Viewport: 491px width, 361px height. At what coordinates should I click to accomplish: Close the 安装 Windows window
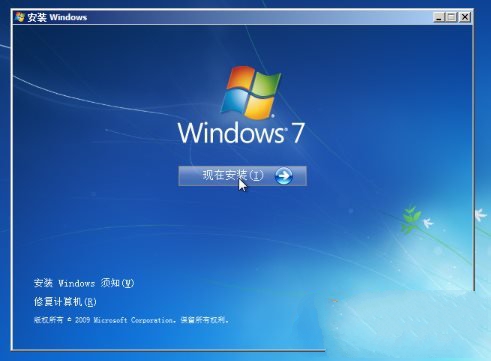click(x=464, y=17)
